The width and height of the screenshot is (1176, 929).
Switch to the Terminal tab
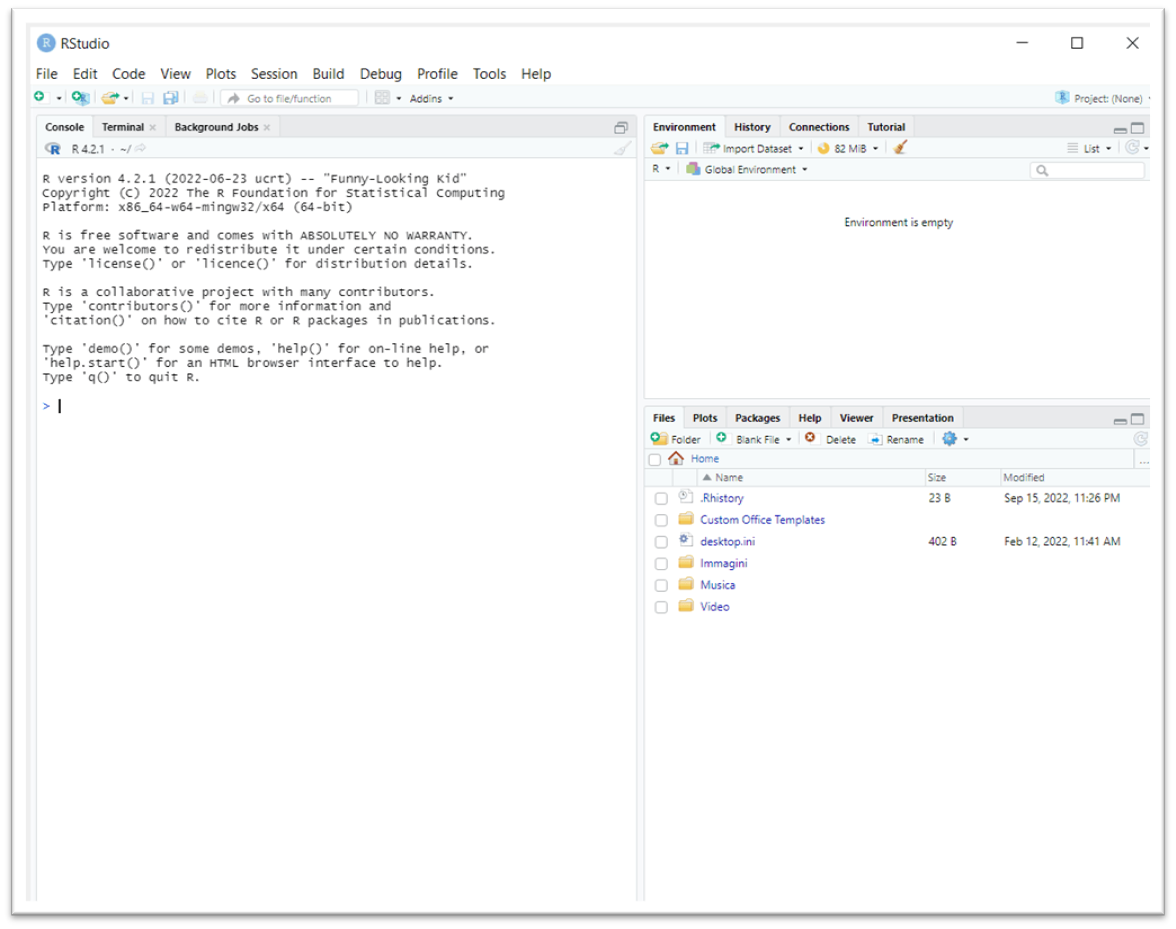(122, 127)
